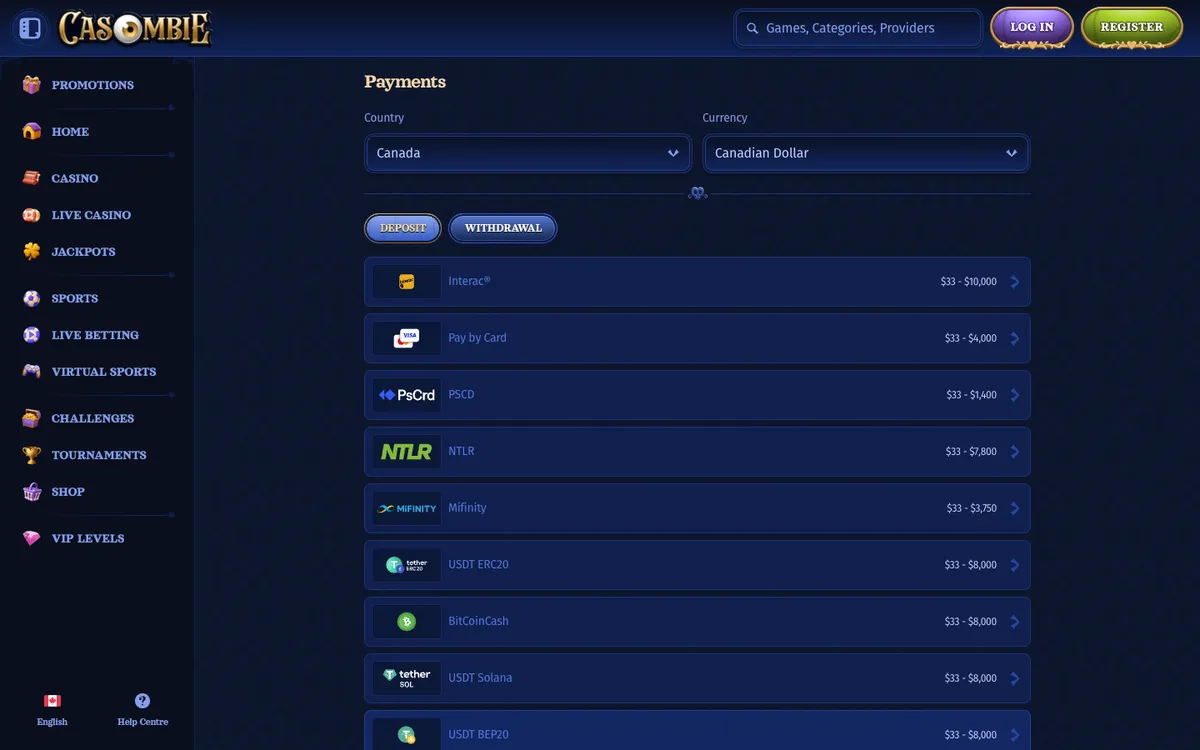Click the Log In button
This screenshot has height=750, width=1200.
coord(1032,27)
